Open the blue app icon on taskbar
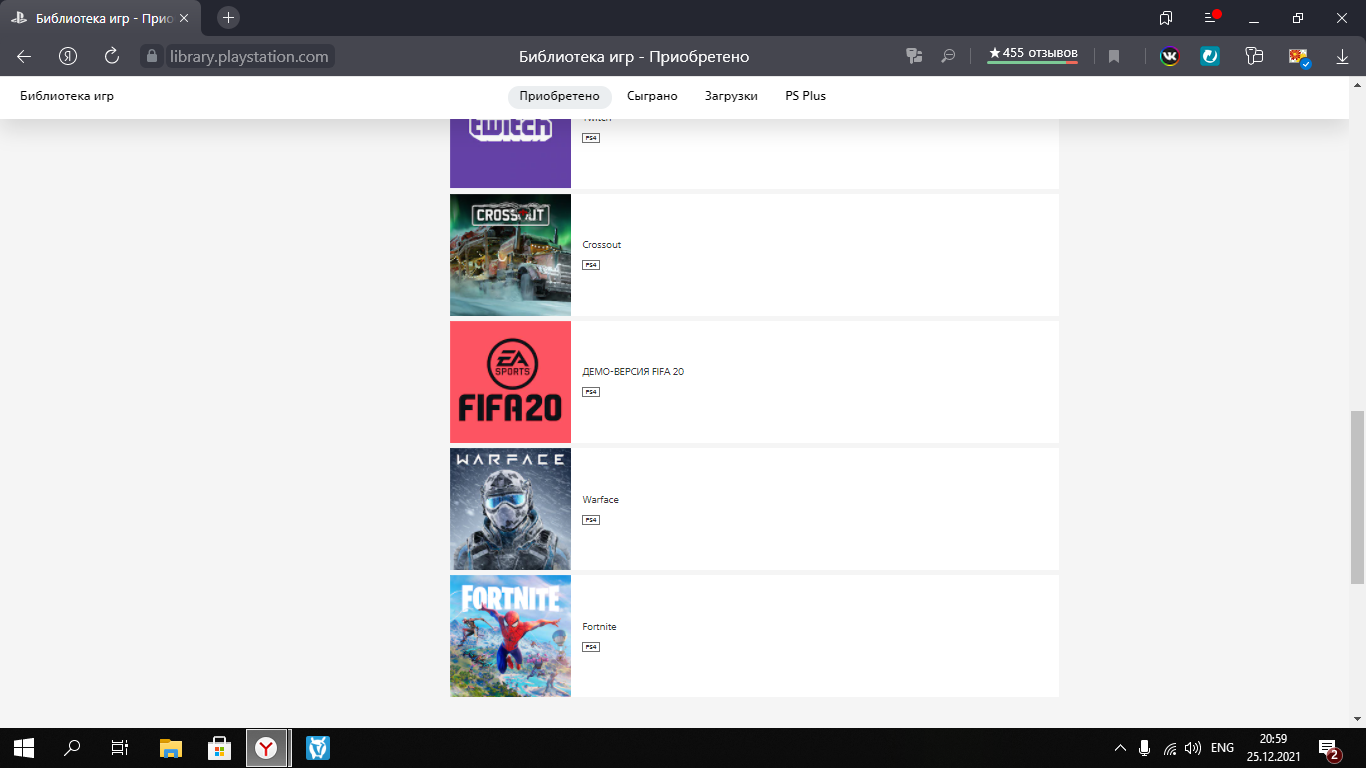Screen dimensions: 1366x768 pyautogui.click(x=317, y=747)
